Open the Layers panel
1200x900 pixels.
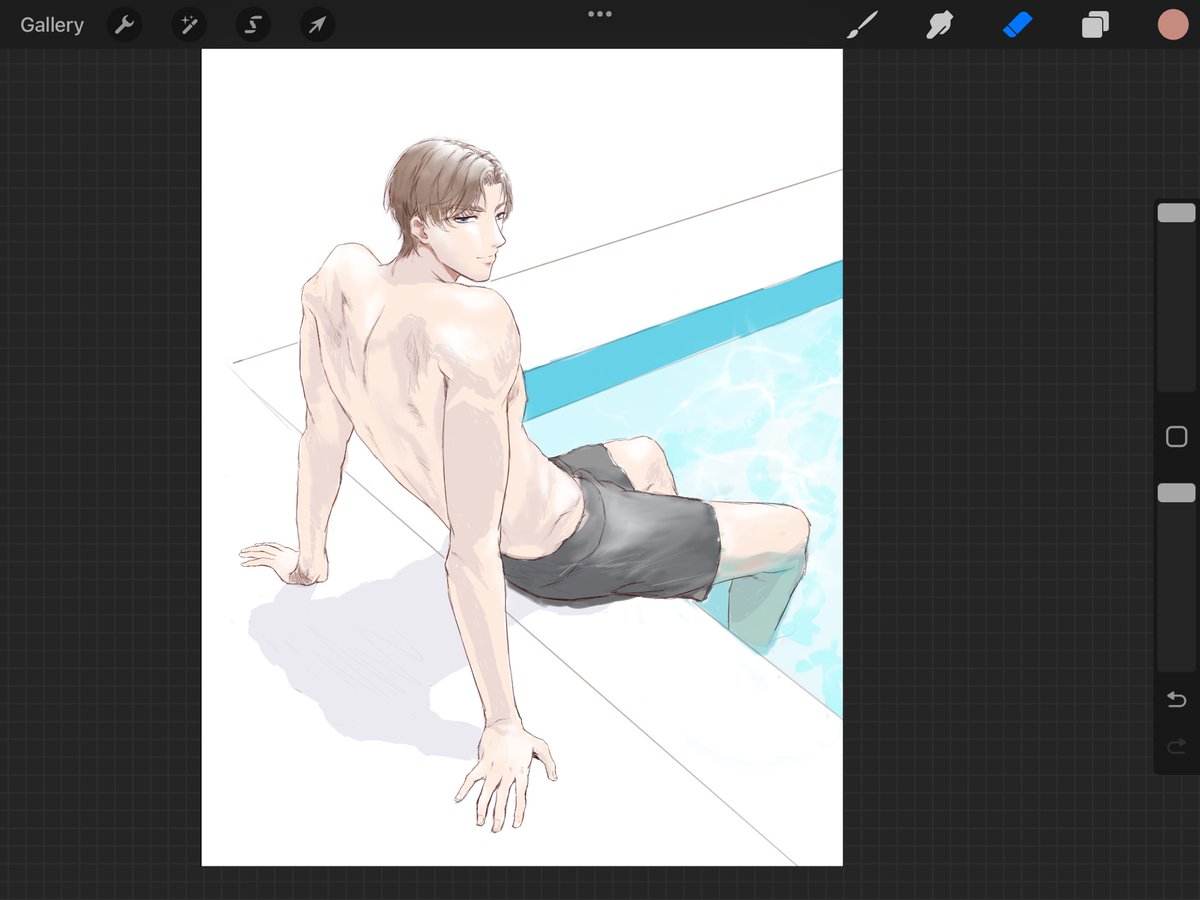[1095, 25]
